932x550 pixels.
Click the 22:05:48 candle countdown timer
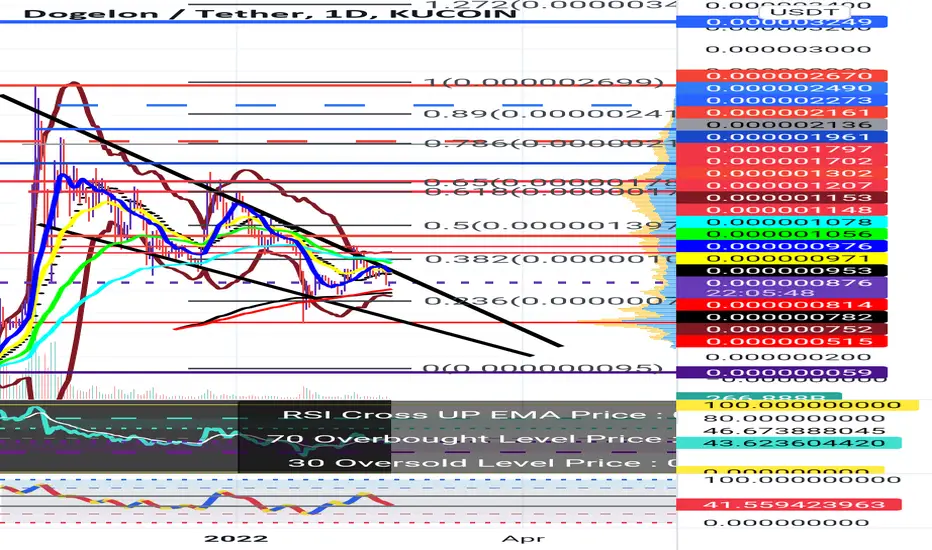760,293
